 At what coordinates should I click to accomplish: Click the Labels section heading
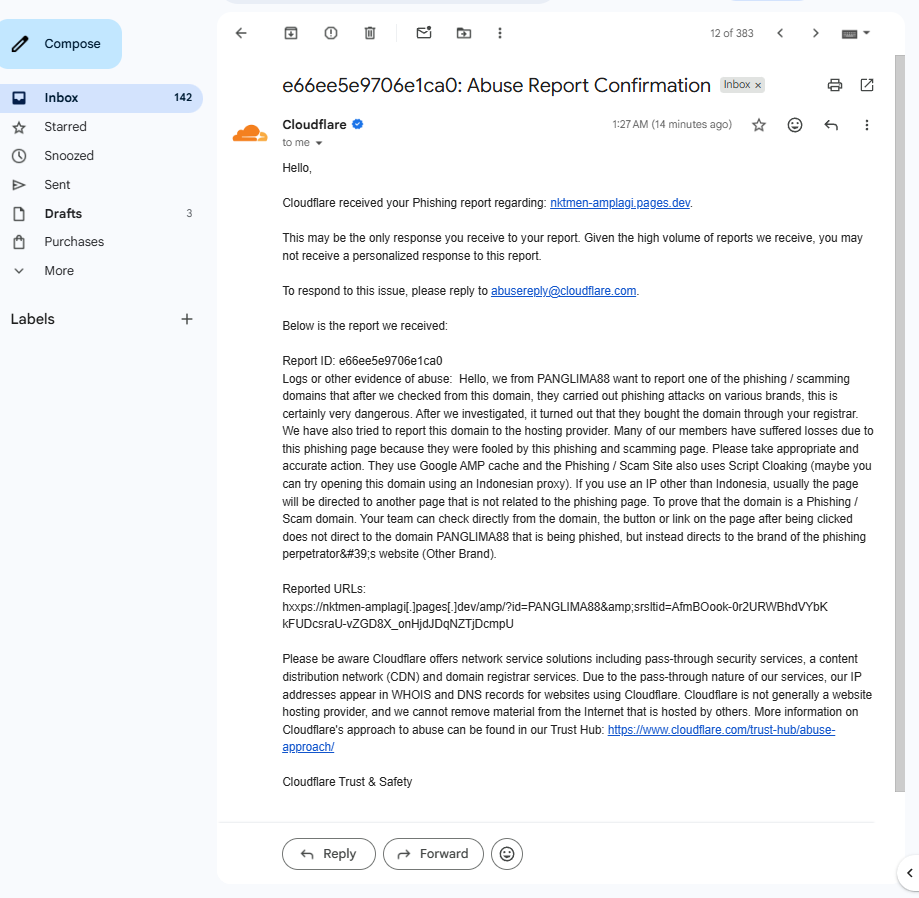point(33,319)
